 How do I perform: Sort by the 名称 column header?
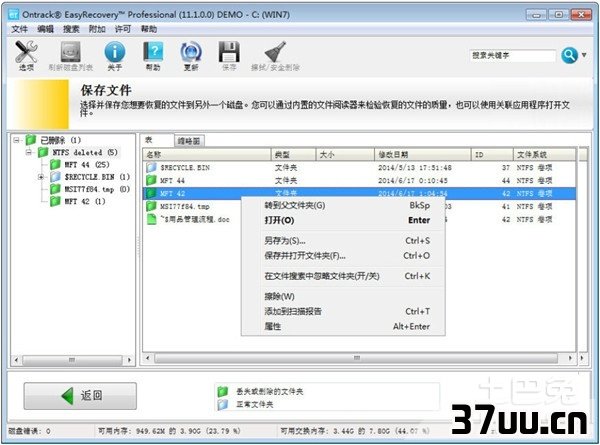coord(207,155)
